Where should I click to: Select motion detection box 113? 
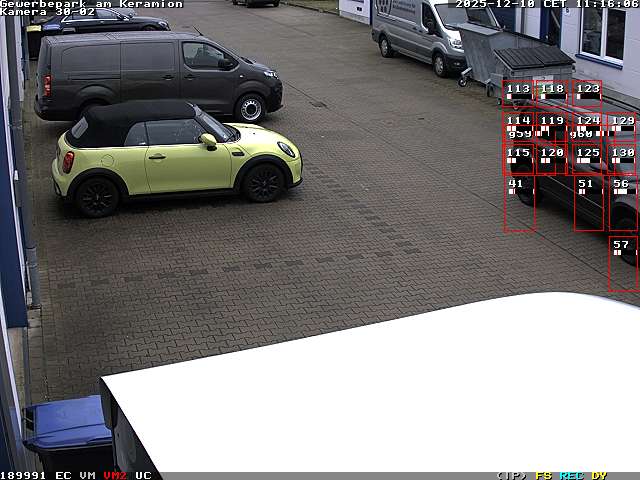[518, 94]
